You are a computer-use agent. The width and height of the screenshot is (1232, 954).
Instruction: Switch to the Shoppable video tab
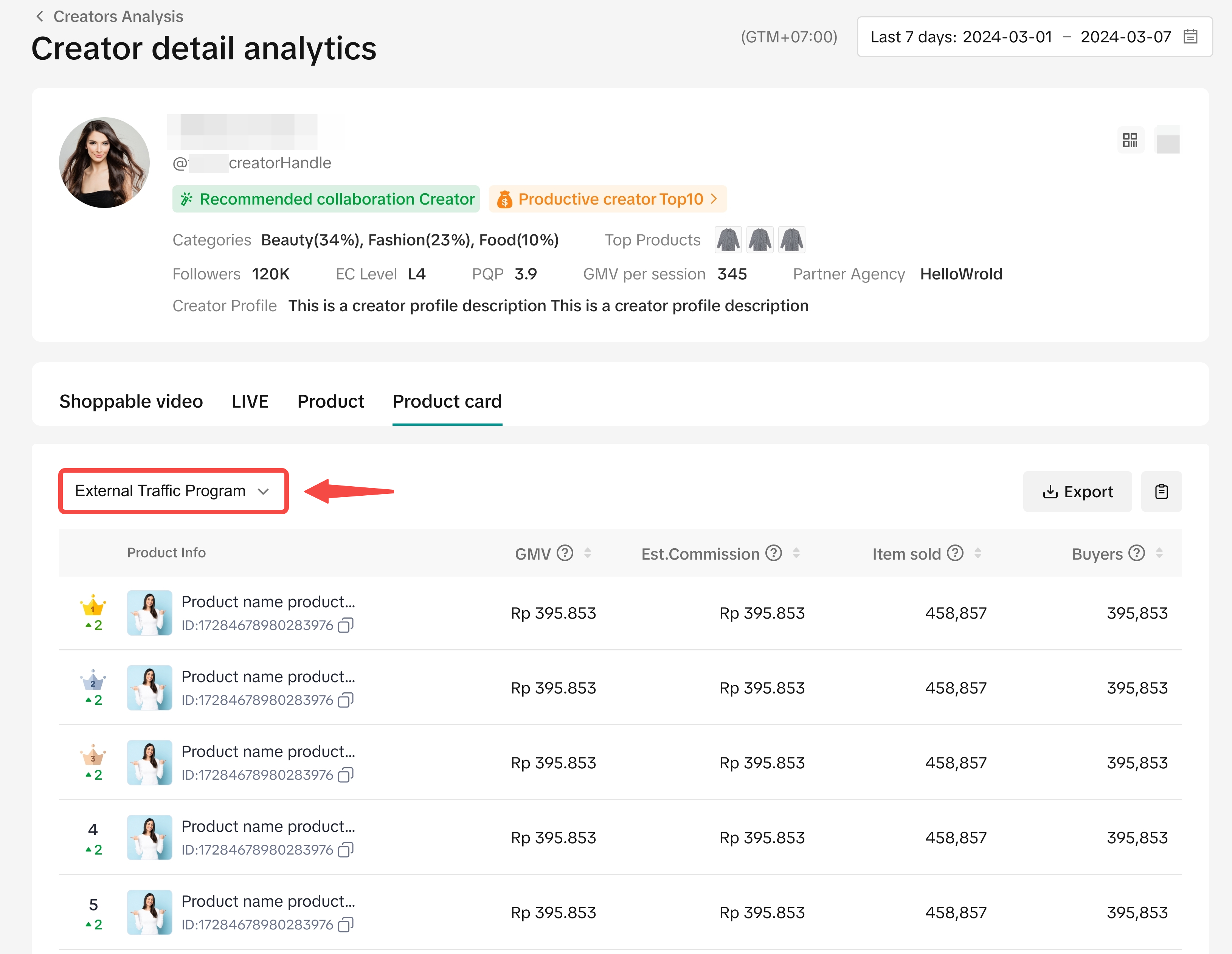(x=131, y=401)
